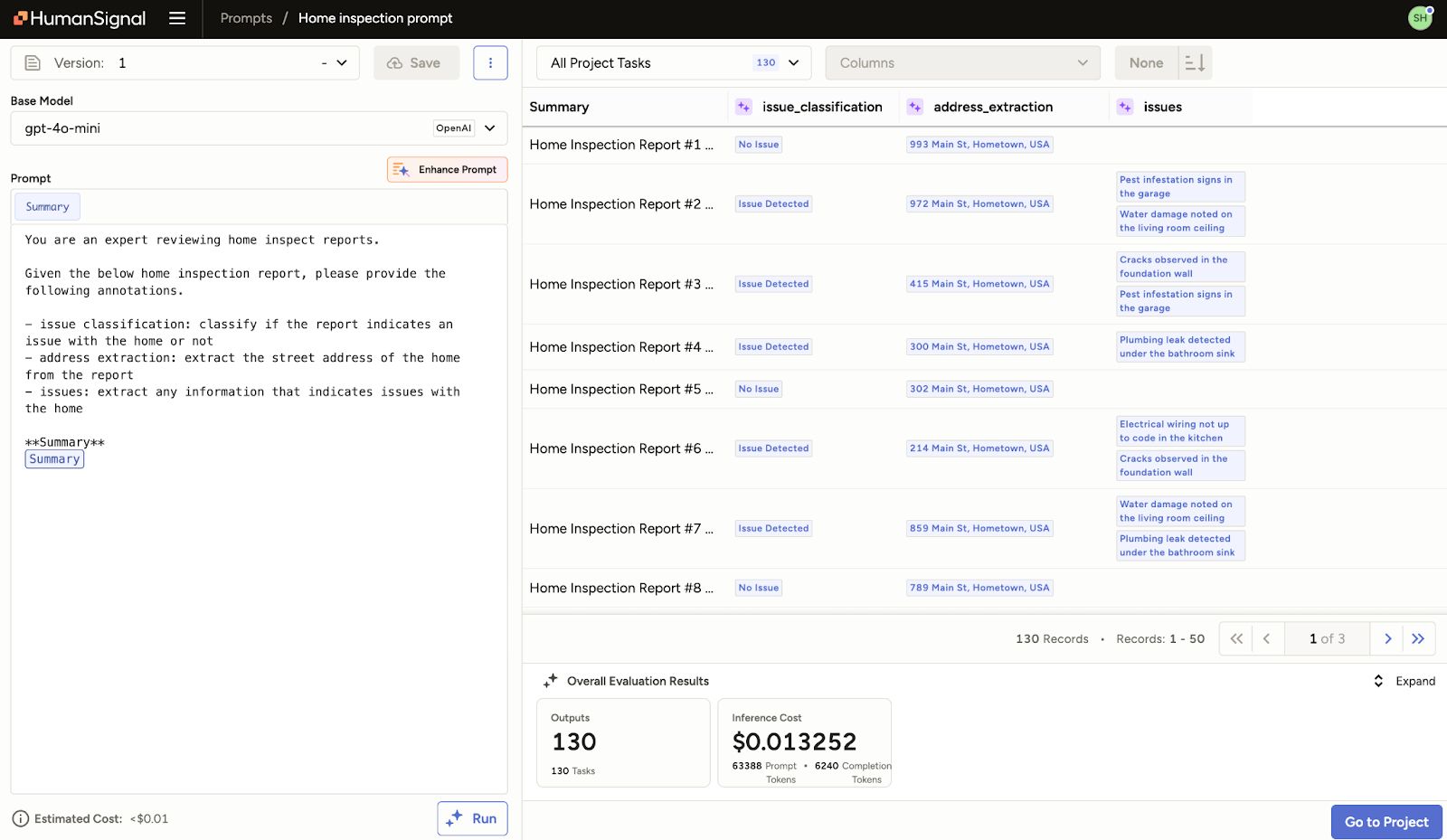Viewport: 1447px width, 840px height.
Task: Open the Columns dropdown
Action: pos(963,63)
